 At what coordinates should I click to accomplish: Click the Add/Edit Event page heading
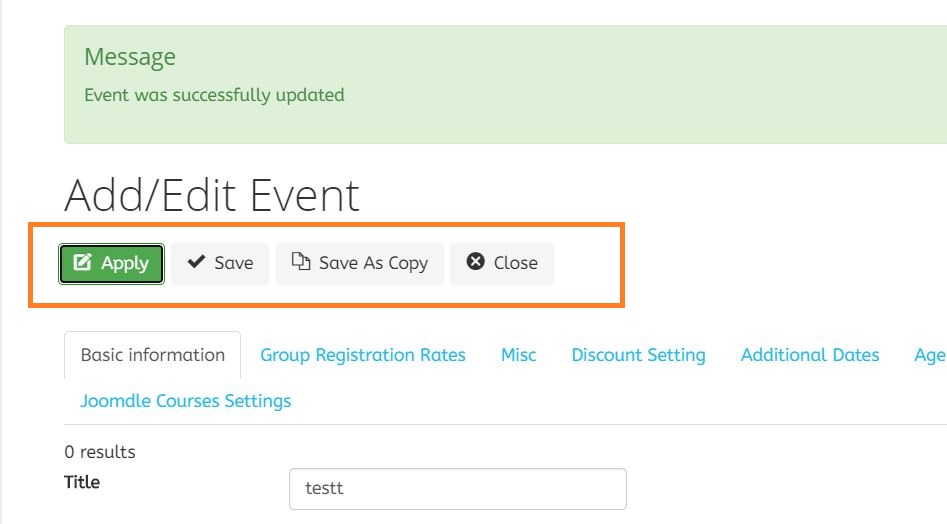(x=211, y=195)
